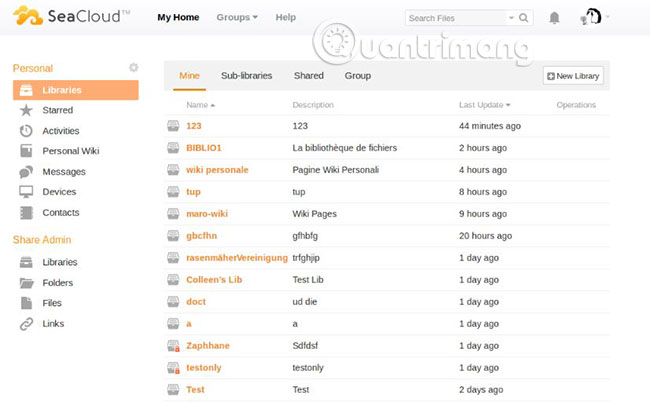The image size is (650, 402).
Task: Click '20 hours ago' timestamp
Action: 485,236
